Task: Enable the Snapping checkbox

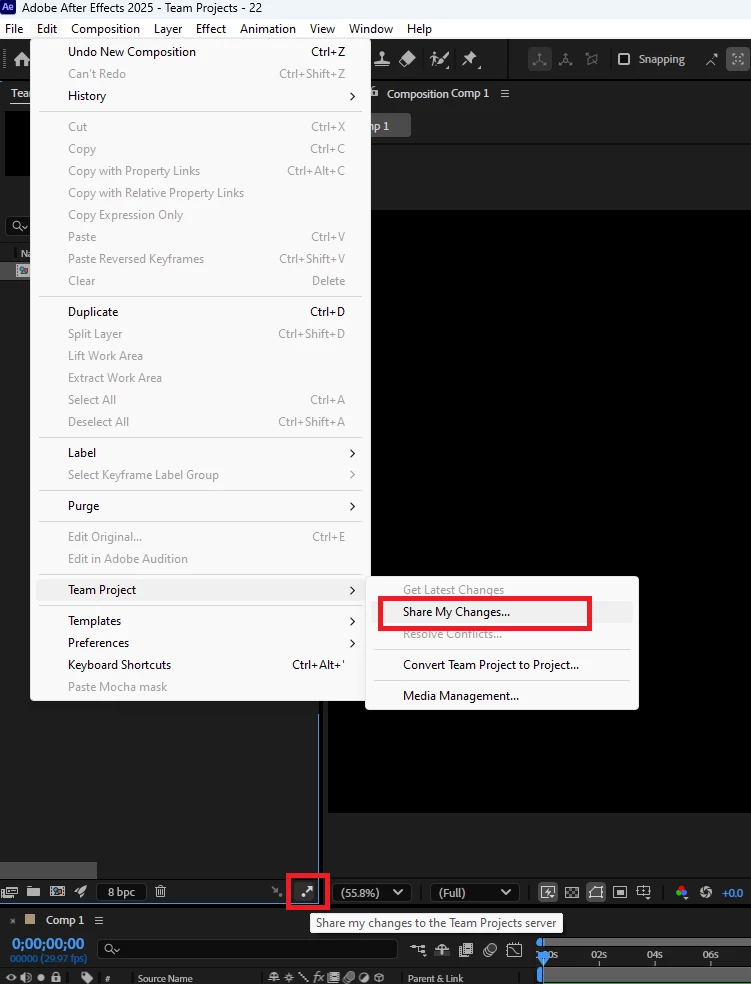Action: tap(624, 59)
